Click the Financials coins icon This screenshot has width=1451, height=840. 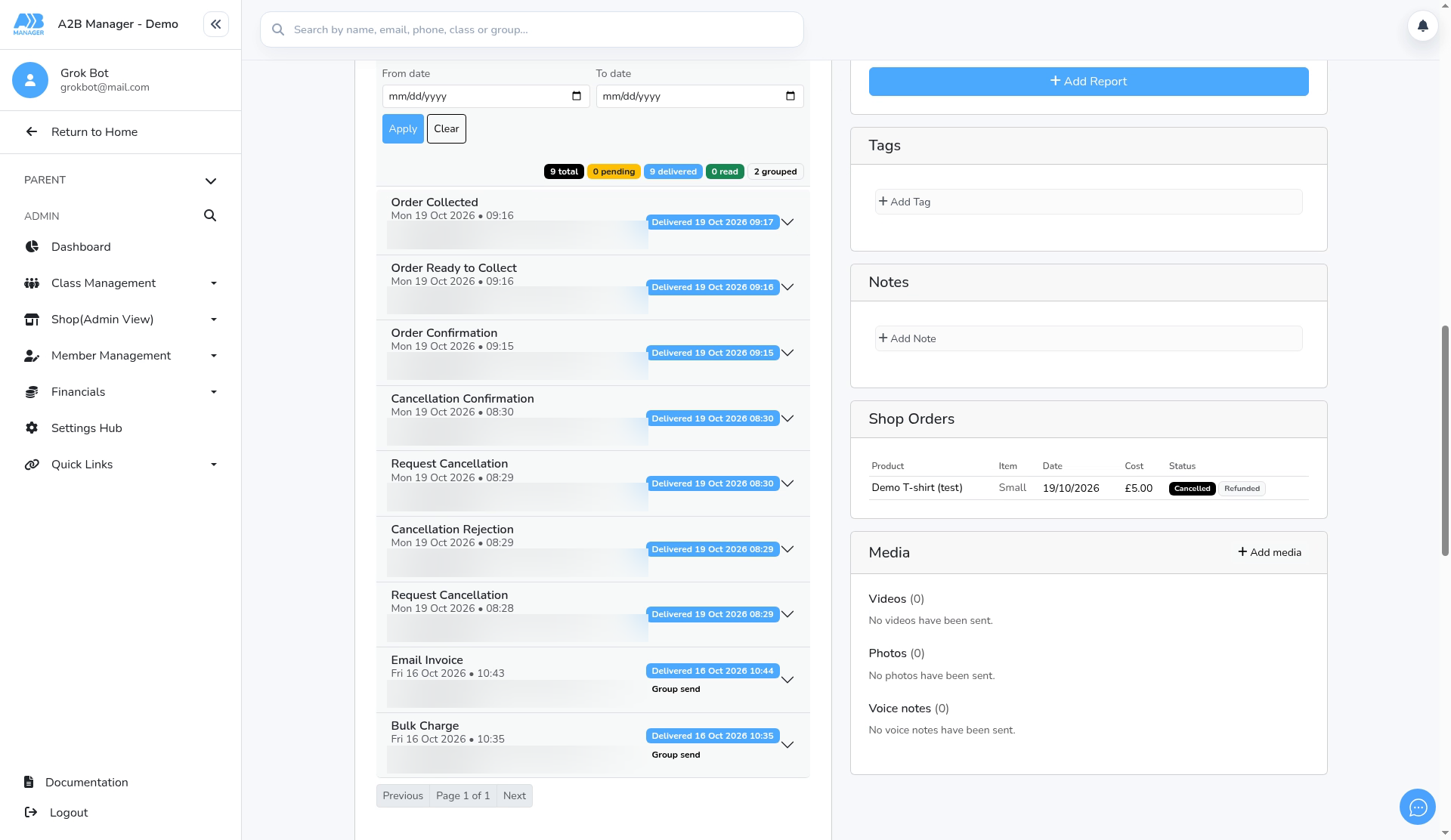click(32, 392)
